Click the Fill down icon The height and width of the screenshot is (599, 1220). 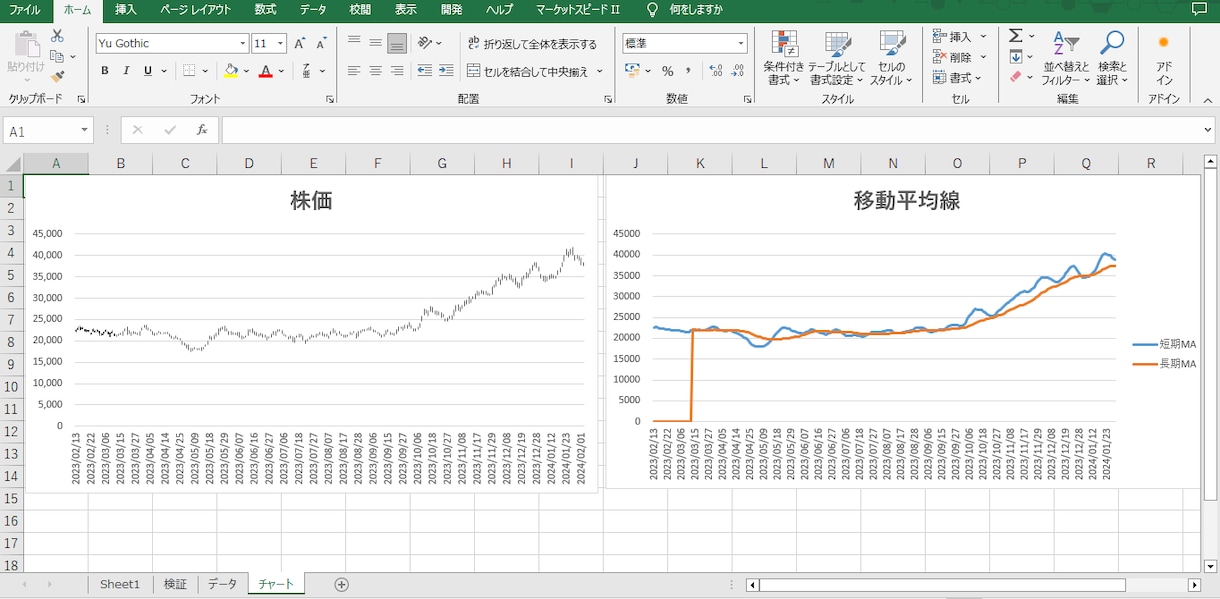(1016, 57)
